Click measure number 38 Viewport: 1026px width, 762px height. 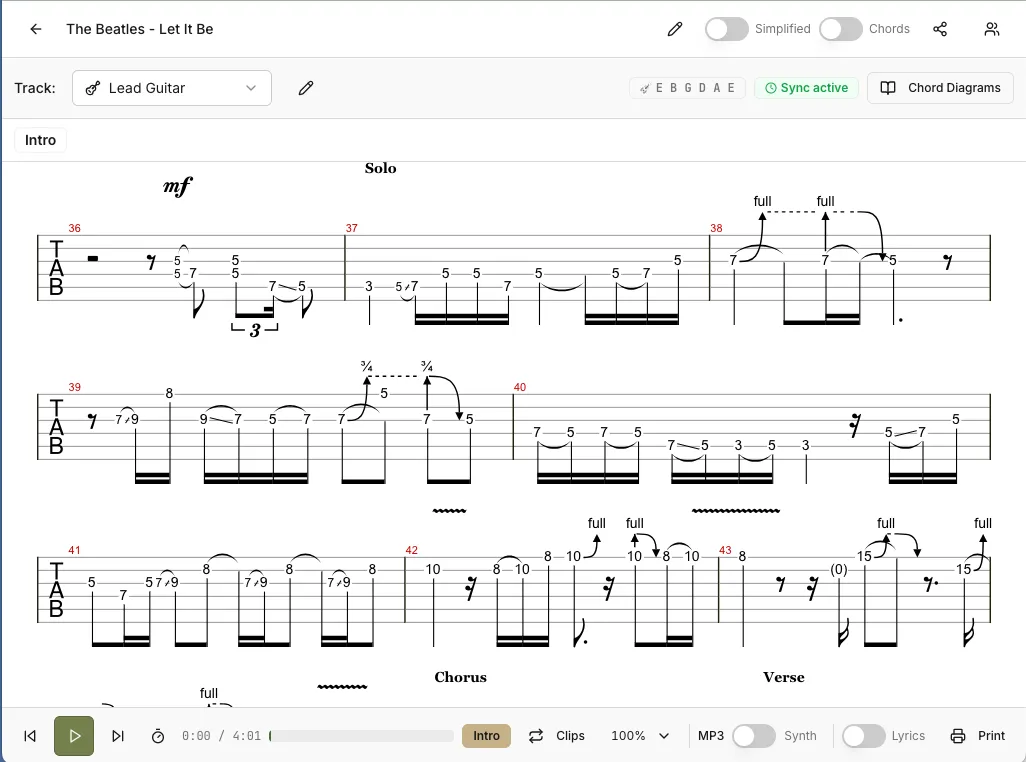(x=716, y=228)
